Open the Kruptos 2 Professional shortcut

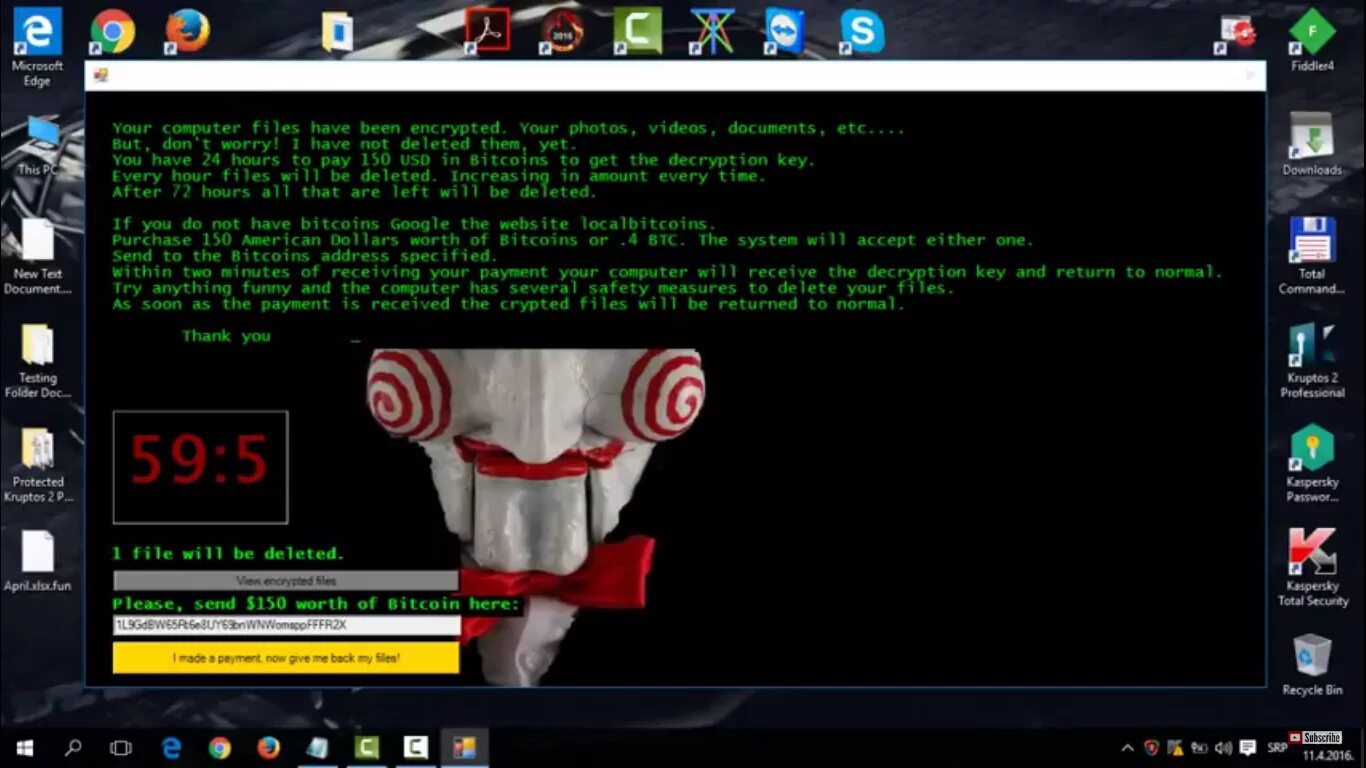(1312, 360)
